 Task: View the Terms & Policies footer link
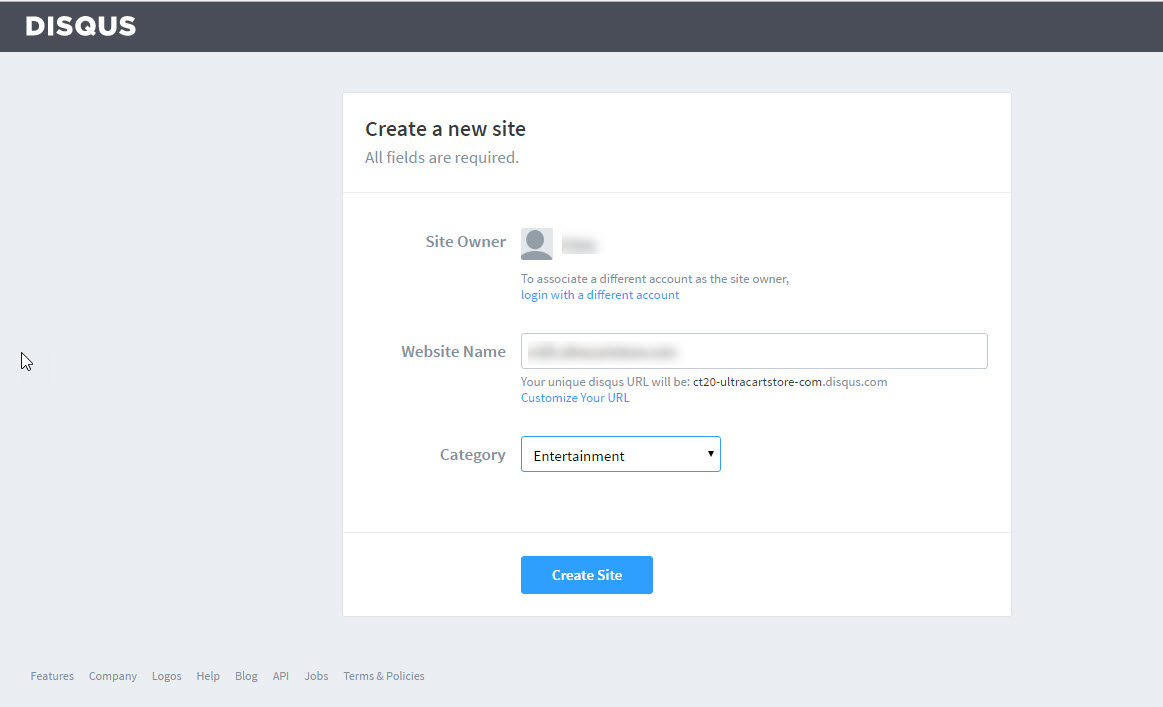383,676
